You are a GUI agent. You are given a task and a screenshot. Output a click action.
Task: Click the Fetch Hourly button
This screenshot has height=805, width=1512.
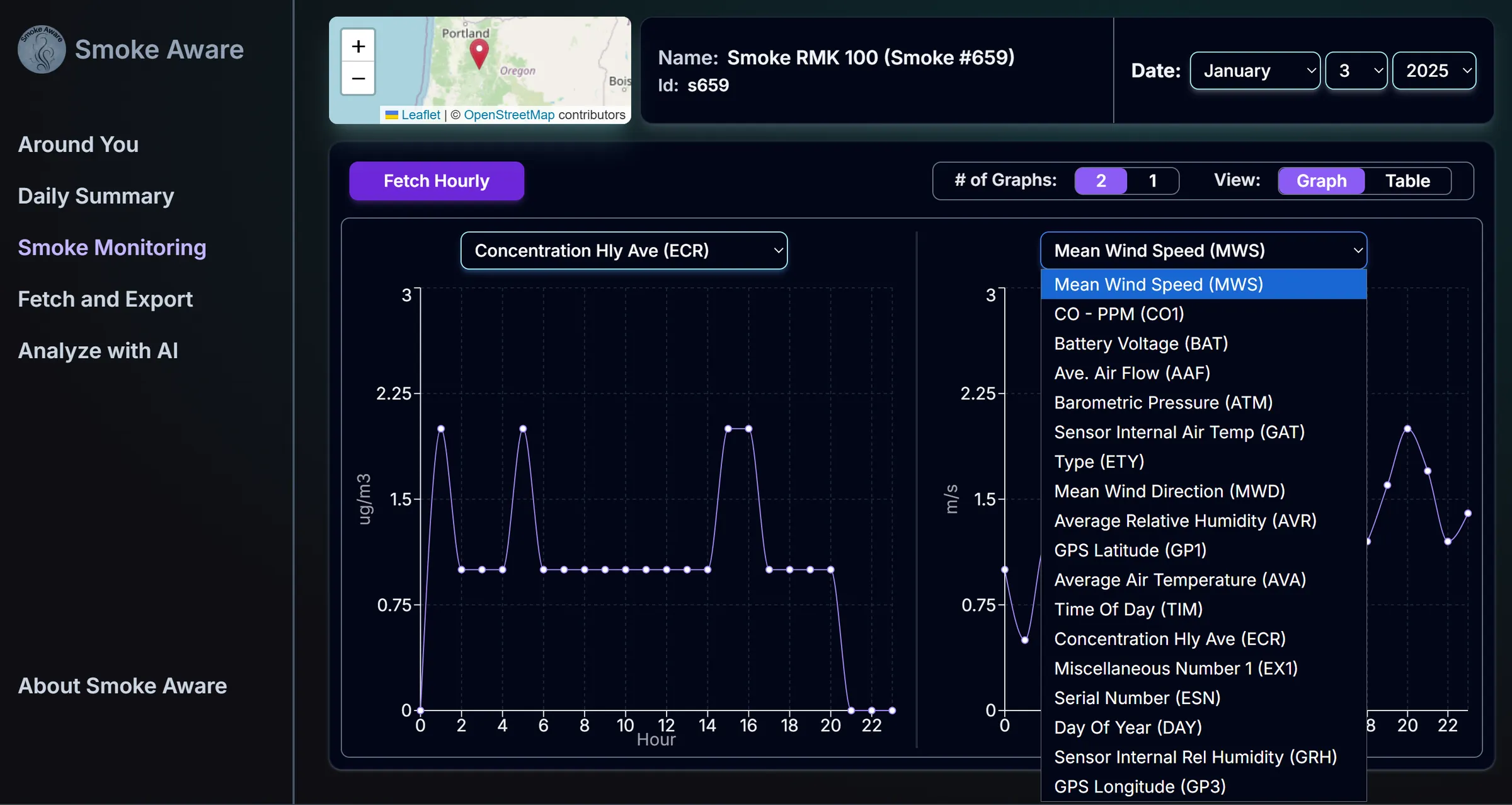point(437,181)
